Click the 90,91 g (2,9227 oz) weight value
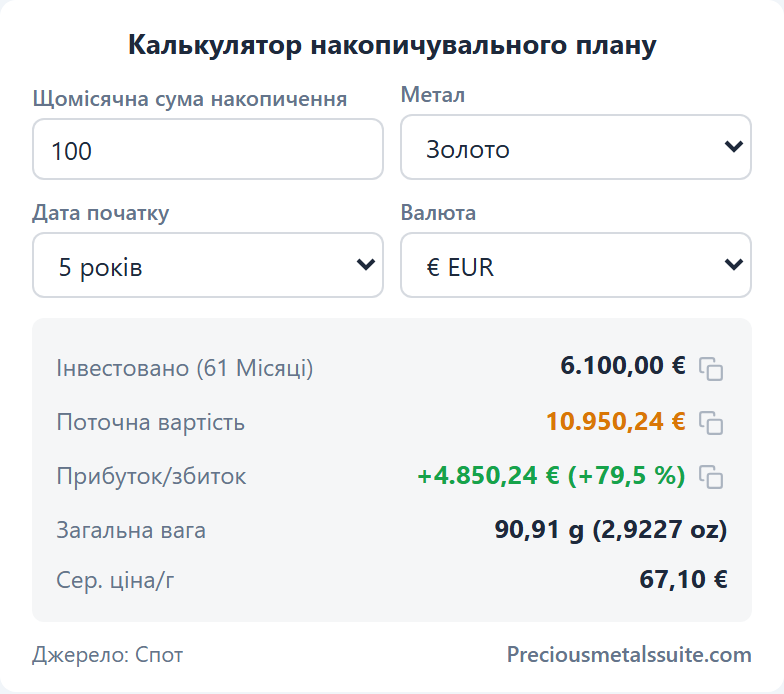This screenshot has height=694, width=784. pos(610,530)
